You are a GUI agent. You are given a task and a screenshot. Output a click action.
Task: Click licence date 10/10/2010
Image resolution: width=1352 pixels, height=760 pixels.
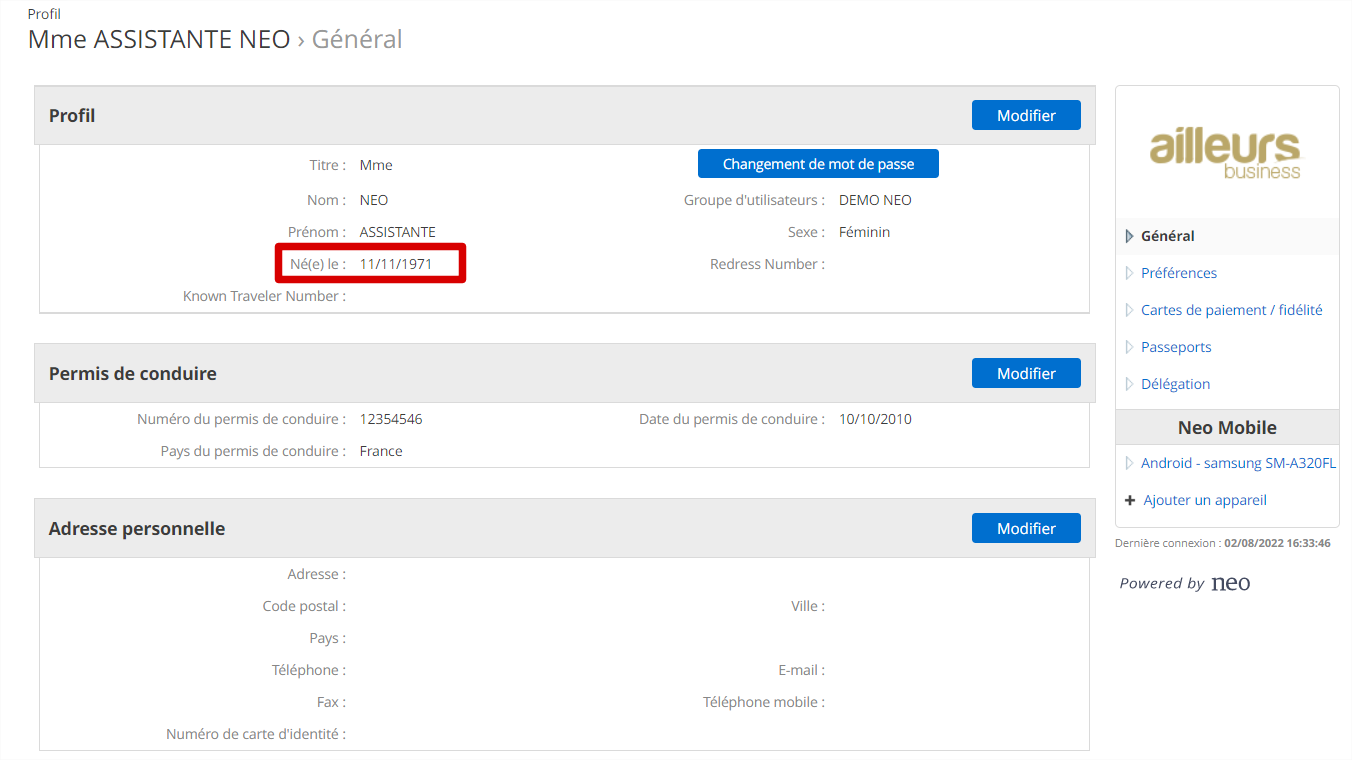(875, 419)
